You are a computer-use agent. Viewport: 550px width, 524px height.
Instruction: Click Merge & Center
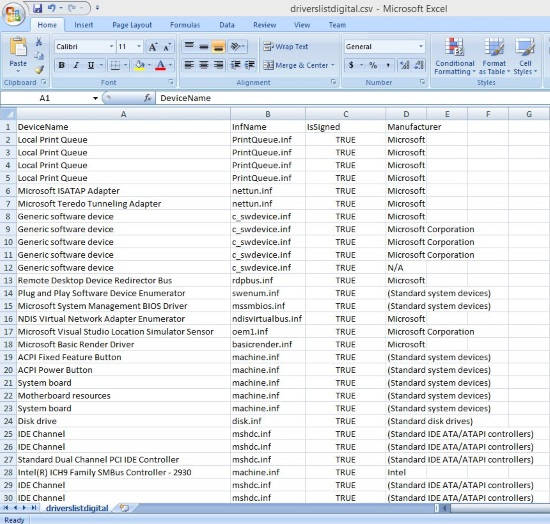click(x=296, y=65)
